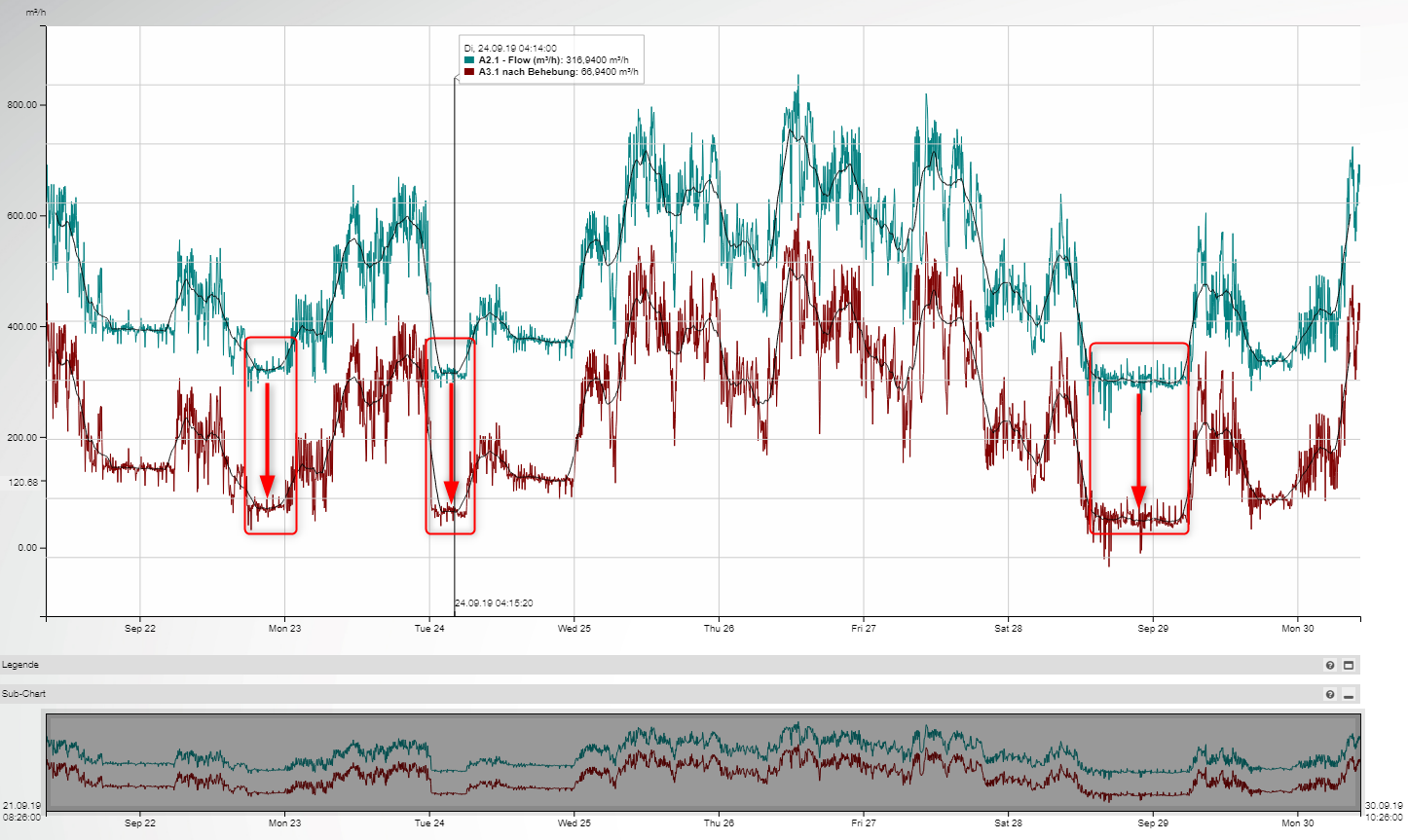
Task: Click the 24.09.19 04:15:20 cursor time label
Action: 495,603
